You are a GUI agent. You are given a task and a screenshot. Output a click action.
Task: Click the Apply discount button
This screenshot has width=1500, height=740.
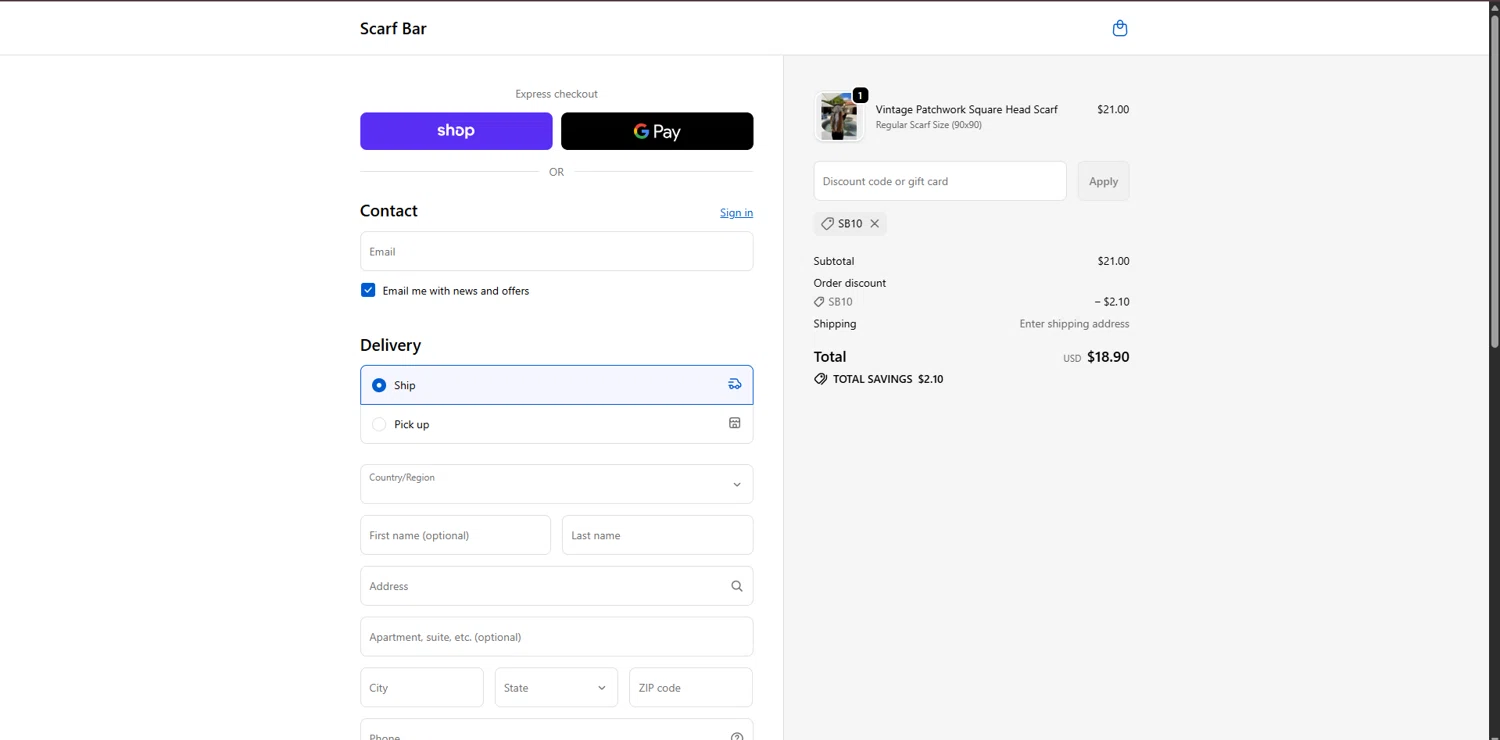pyautogui.click(x=1103, y=181)
